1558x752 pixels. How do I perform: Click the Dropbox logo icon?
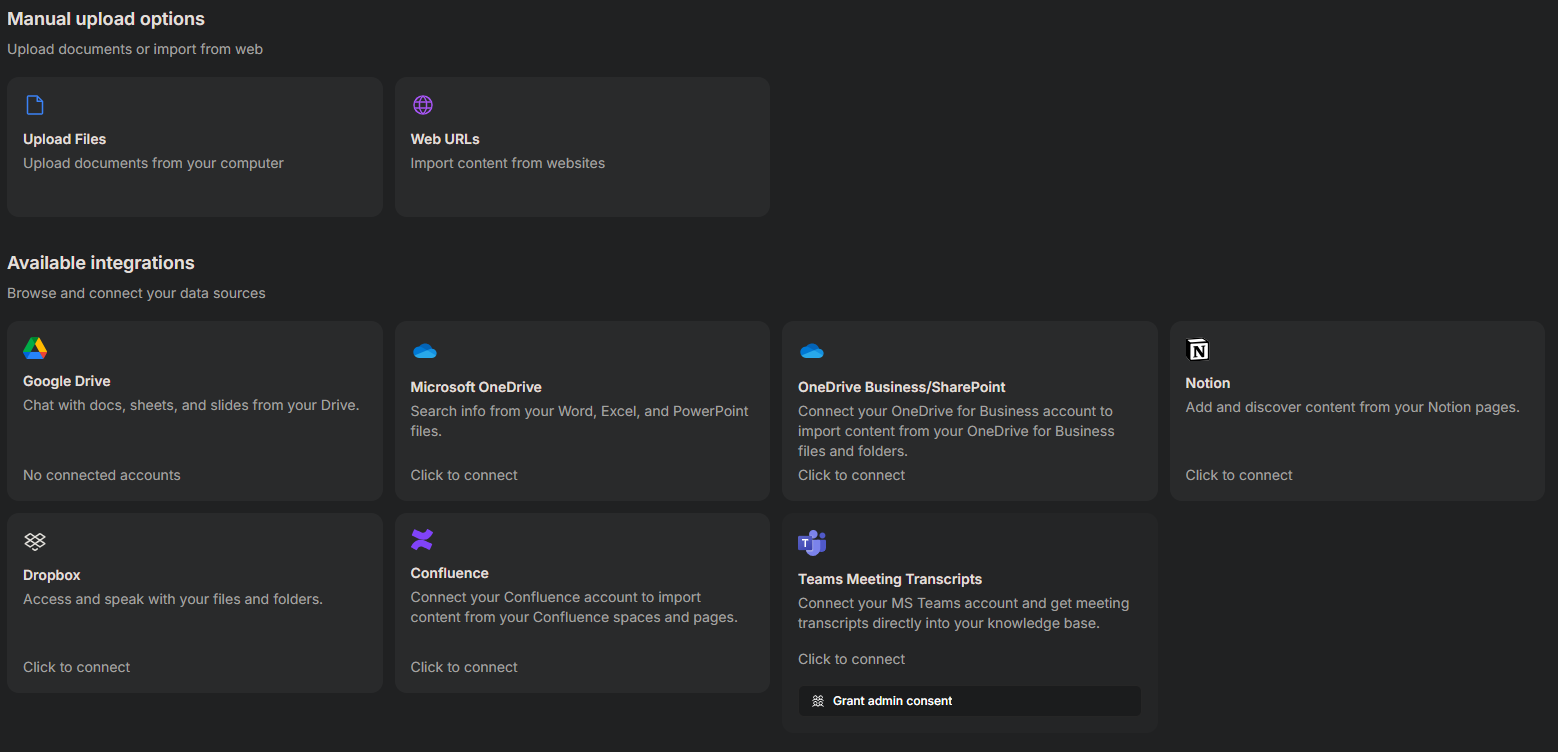click(x=35, y=541)
